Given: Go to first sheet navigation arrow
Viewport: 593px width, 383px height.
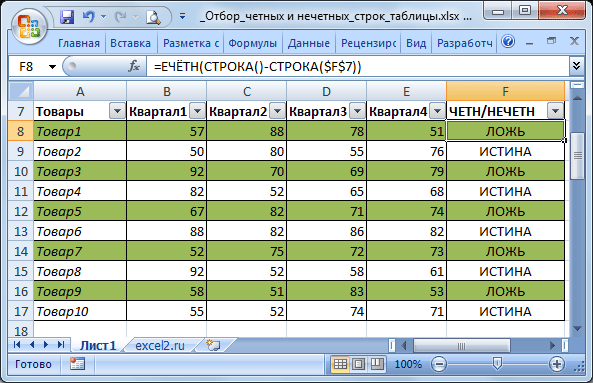Looking at the screenshot, I should [17, 344].
